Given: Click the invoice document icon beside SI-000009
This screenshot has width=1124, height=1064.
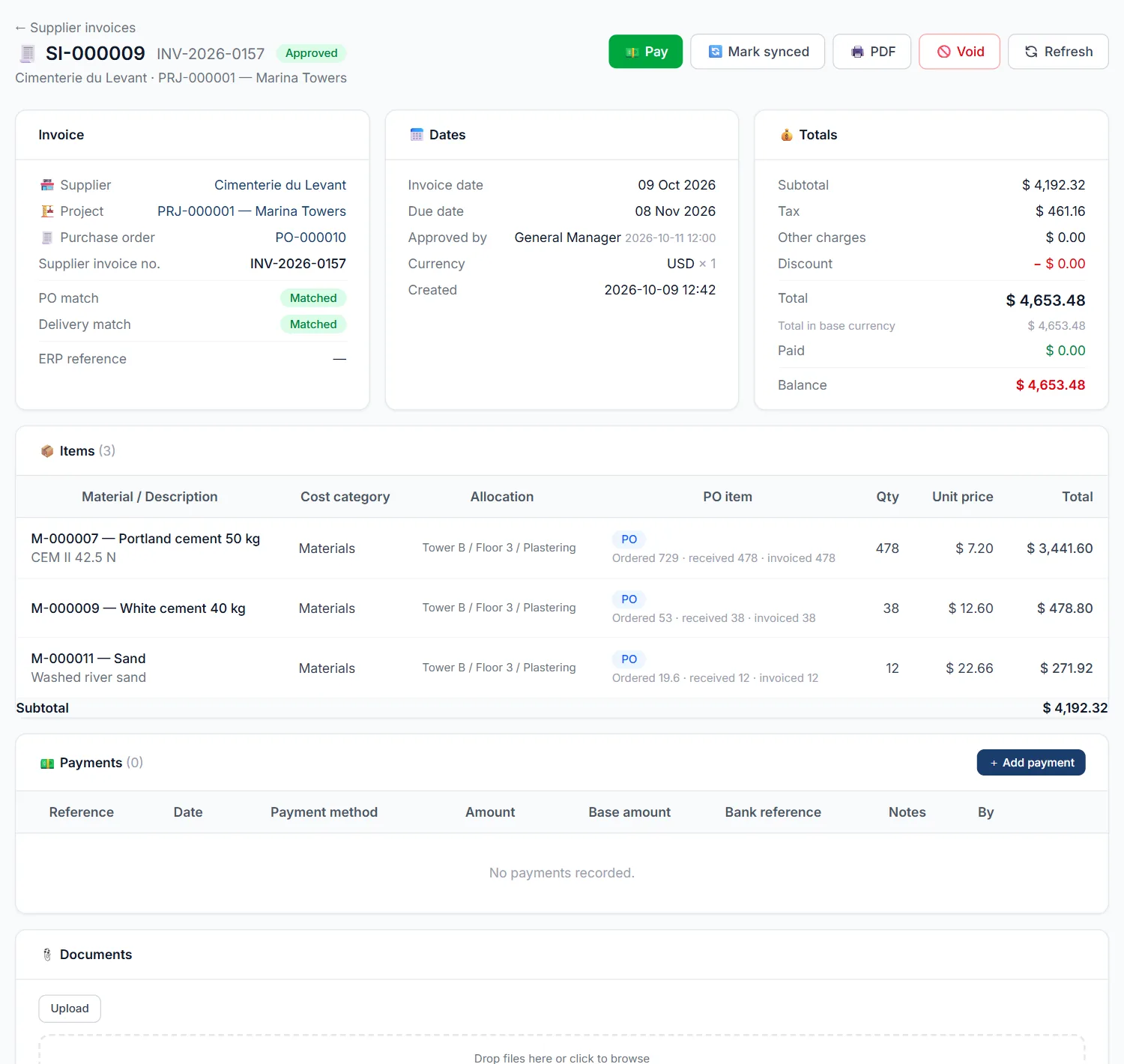Looking at the screenshot, I should 28,54.
